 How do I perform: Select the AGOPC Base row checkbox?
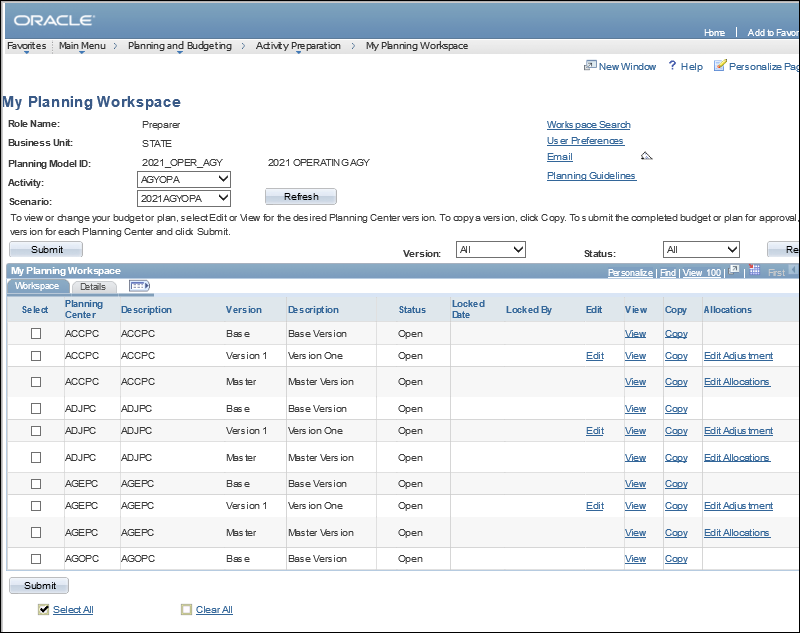pos(36,559)
